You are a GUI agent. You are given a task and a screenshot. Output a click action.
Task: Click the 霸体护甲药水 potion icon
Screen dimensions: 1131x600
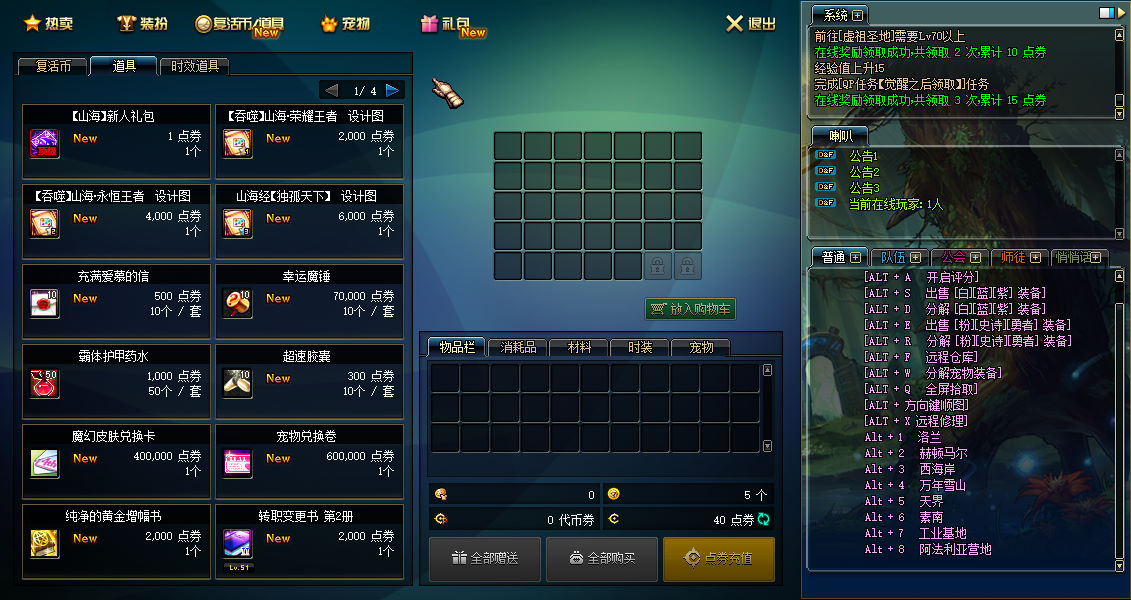44,384
